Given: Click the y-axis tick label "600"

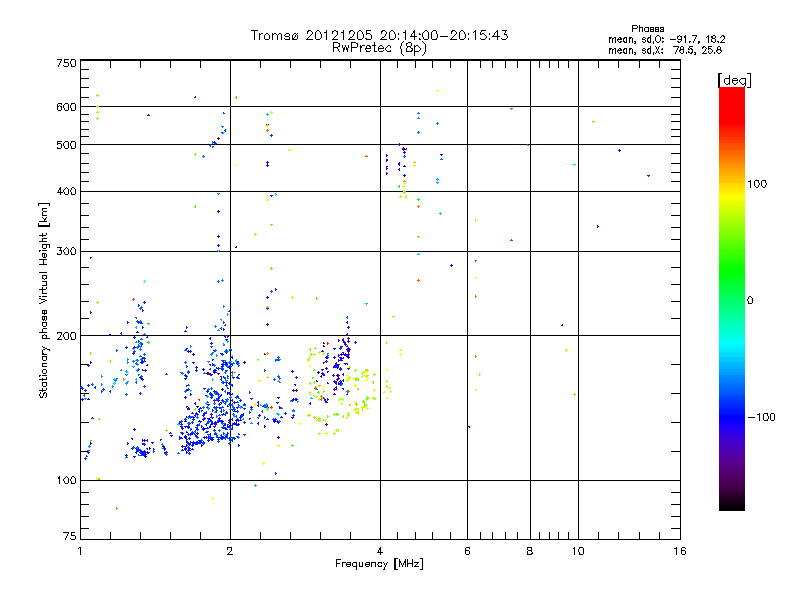Looking at the screenshot, I should coord(66,107).
